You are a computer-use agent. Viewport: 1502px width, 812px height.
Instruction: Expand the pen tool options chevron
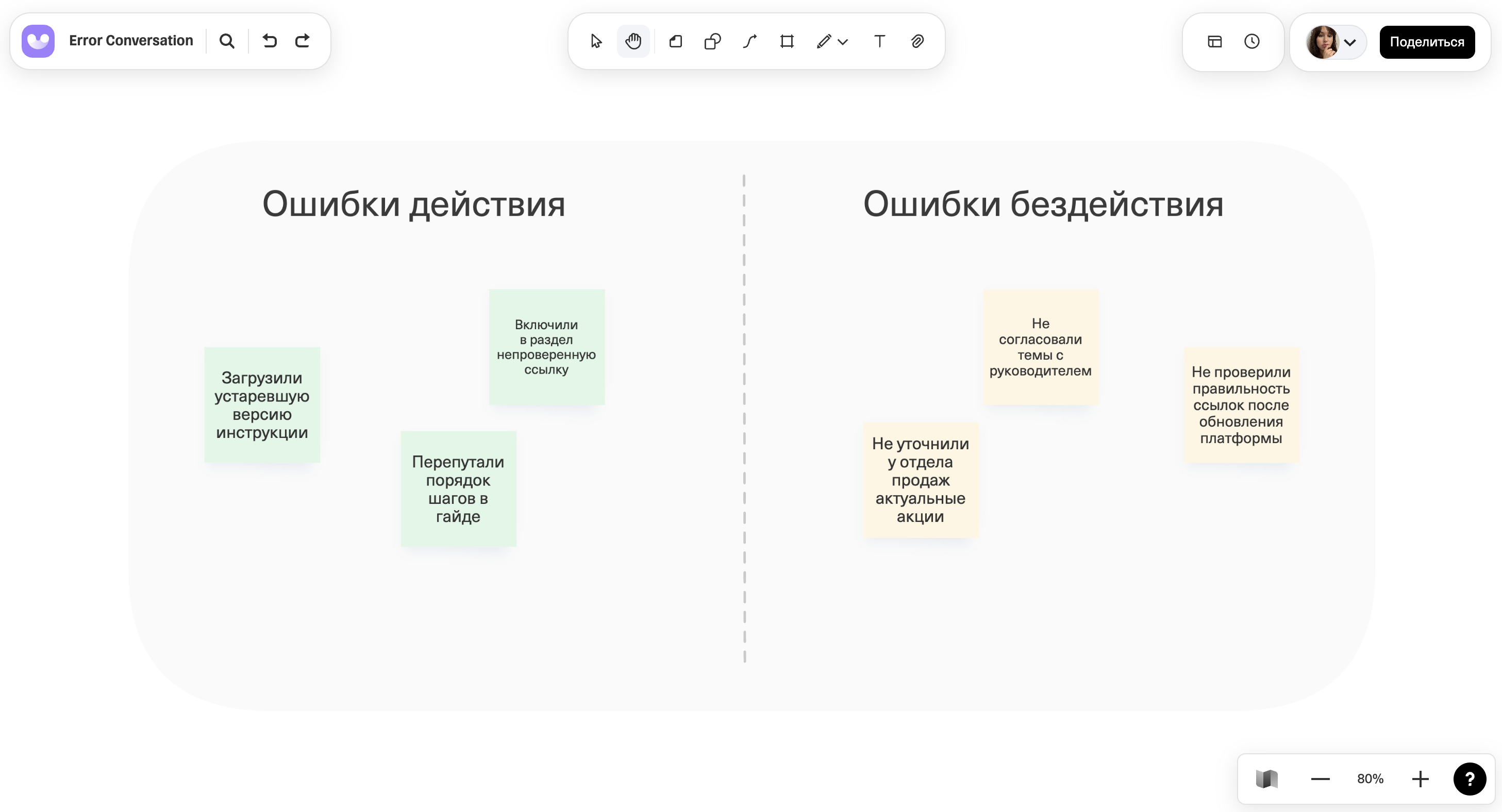[x=843, y=43]
